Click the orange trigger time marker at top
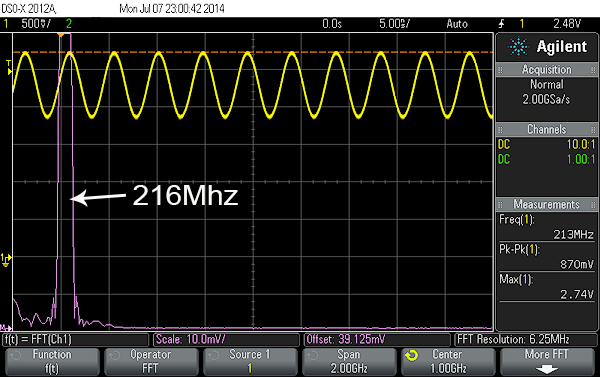This screenshot has height=377, width=600. click(x=61, y=35)
